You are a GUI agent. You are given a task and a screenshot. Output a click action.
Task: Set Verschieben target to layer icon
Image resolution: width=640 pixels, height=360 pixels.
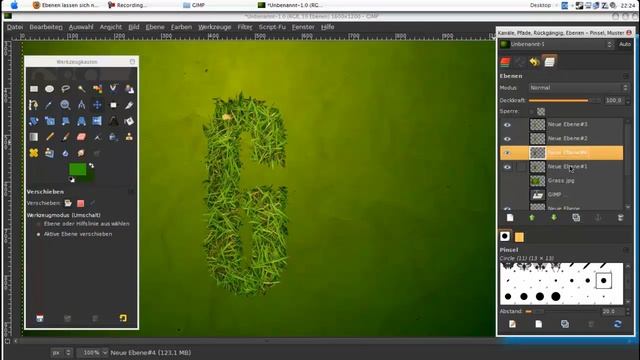pos(68,203)
